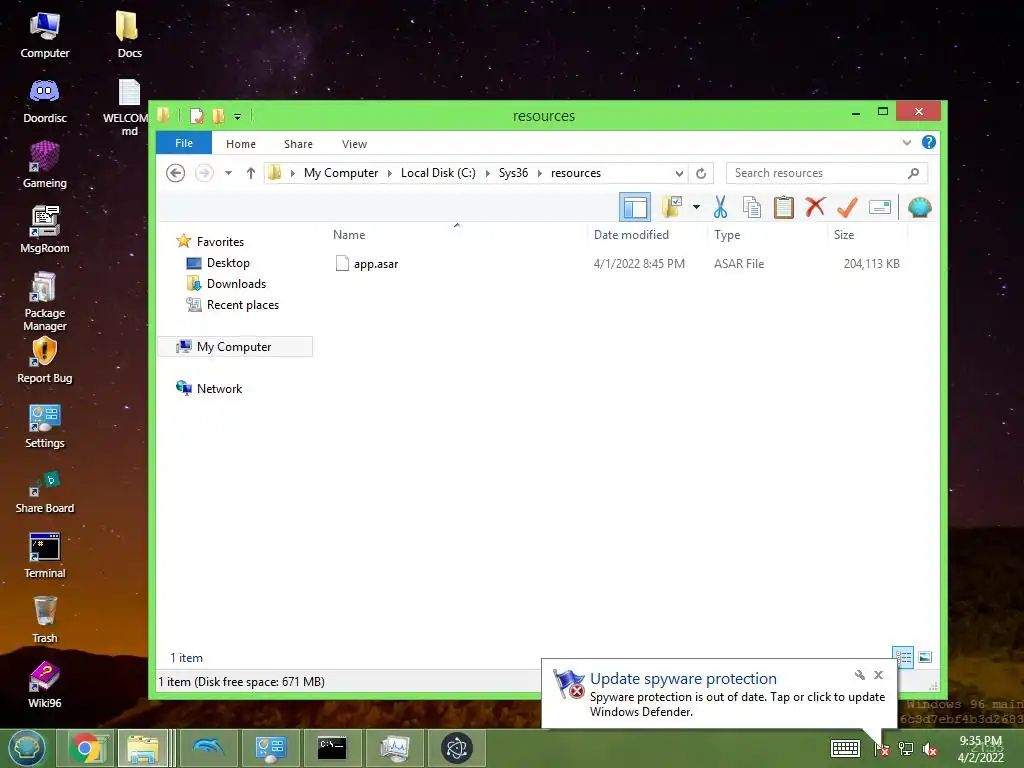The height and width of the screenshot is (768, 1024).
Task: Open the Report Bug desktop icon
Action: pyautogui.click(x=44, y=360)
